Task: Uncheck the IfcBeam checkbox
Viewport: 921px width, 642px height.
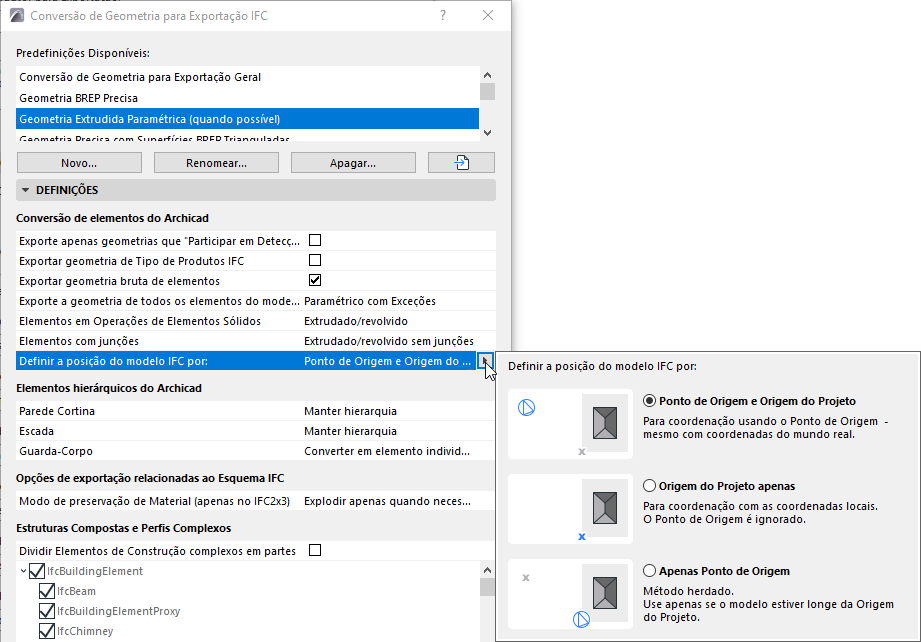Action: 47,591
